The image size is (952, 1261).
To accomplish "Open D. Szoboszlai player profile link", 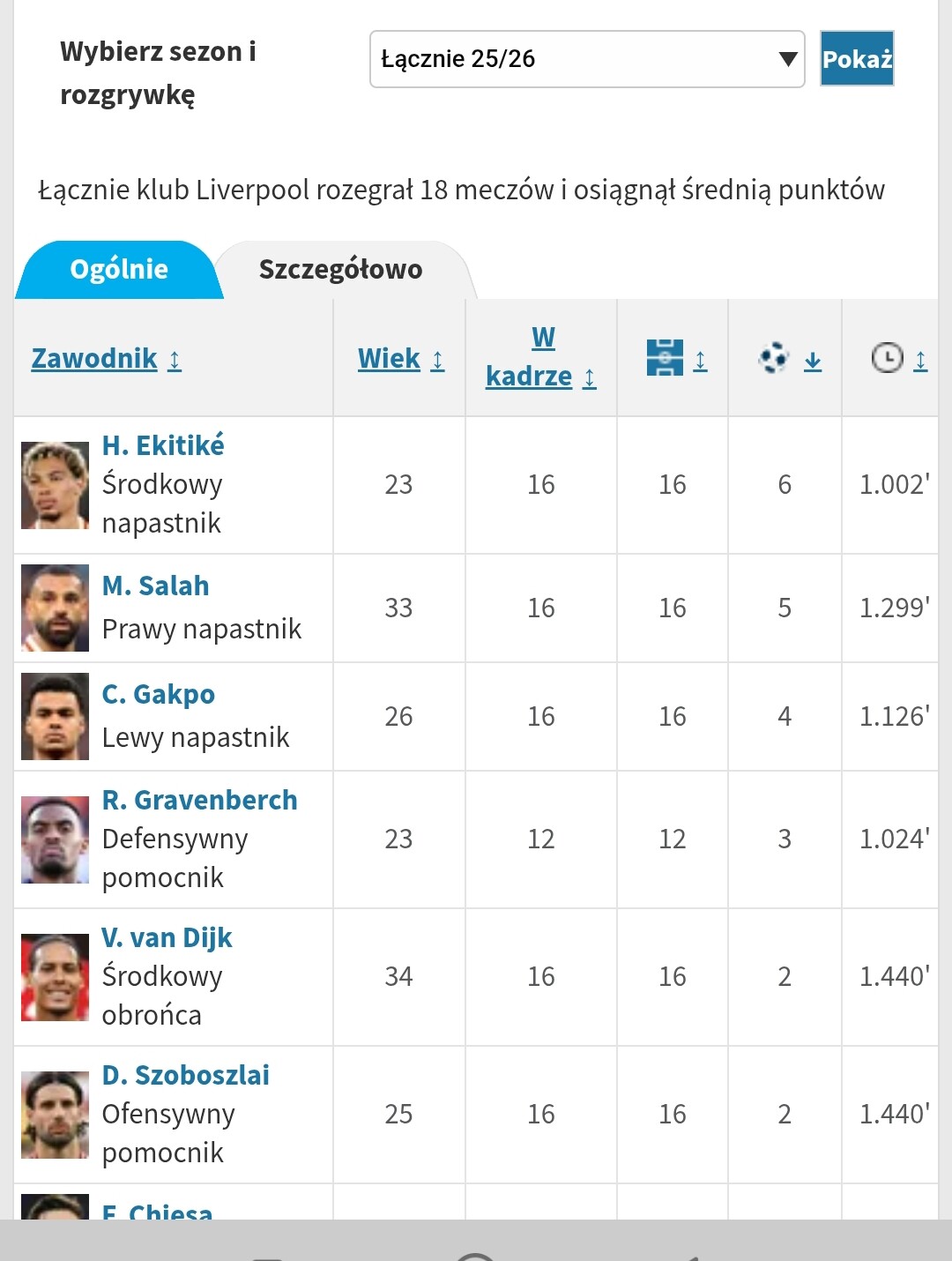I will (x=186, y=1075).
